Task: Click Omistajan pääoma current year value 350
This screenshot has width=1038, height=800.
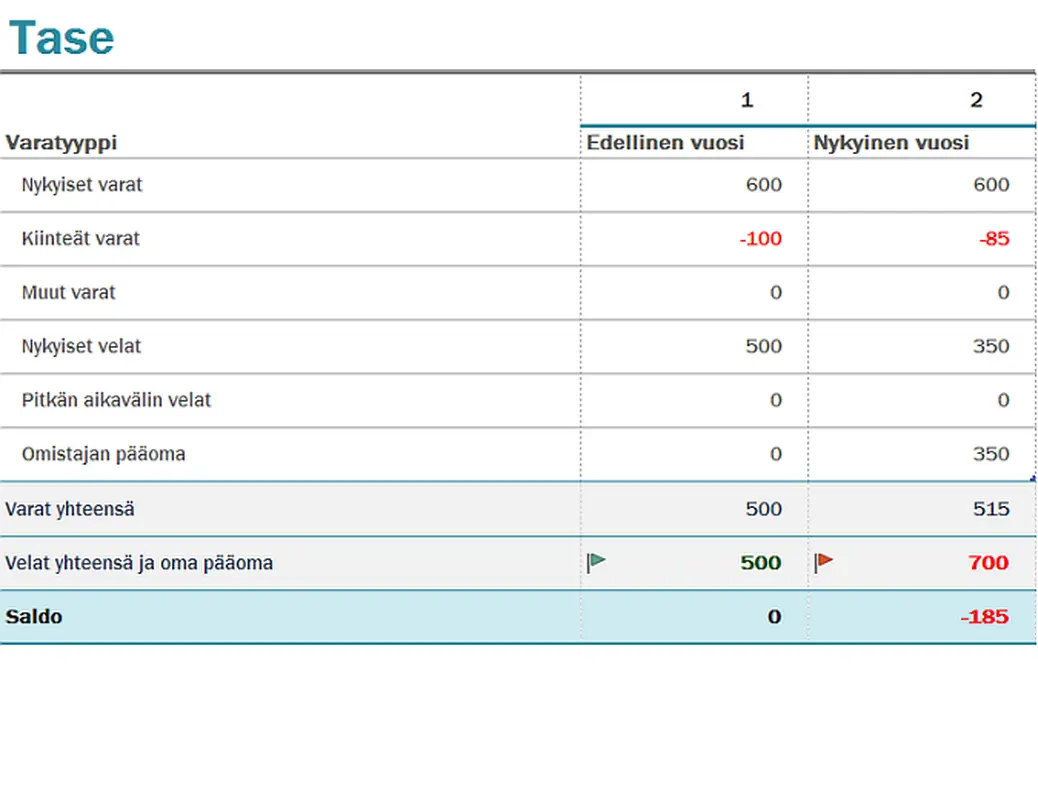Action: (990, 455)
